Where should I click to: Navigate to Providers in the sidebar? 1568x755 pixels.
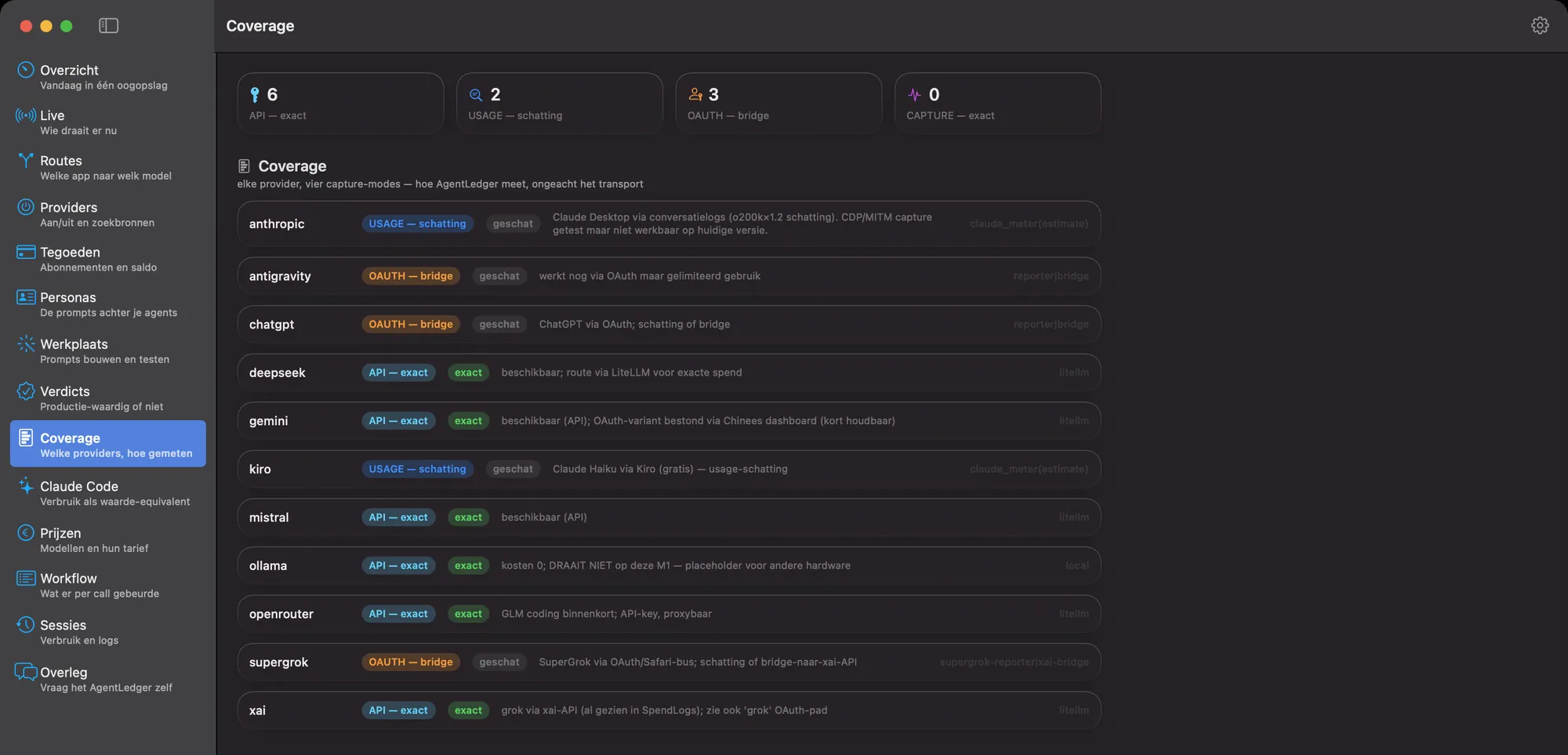point(108,214)
